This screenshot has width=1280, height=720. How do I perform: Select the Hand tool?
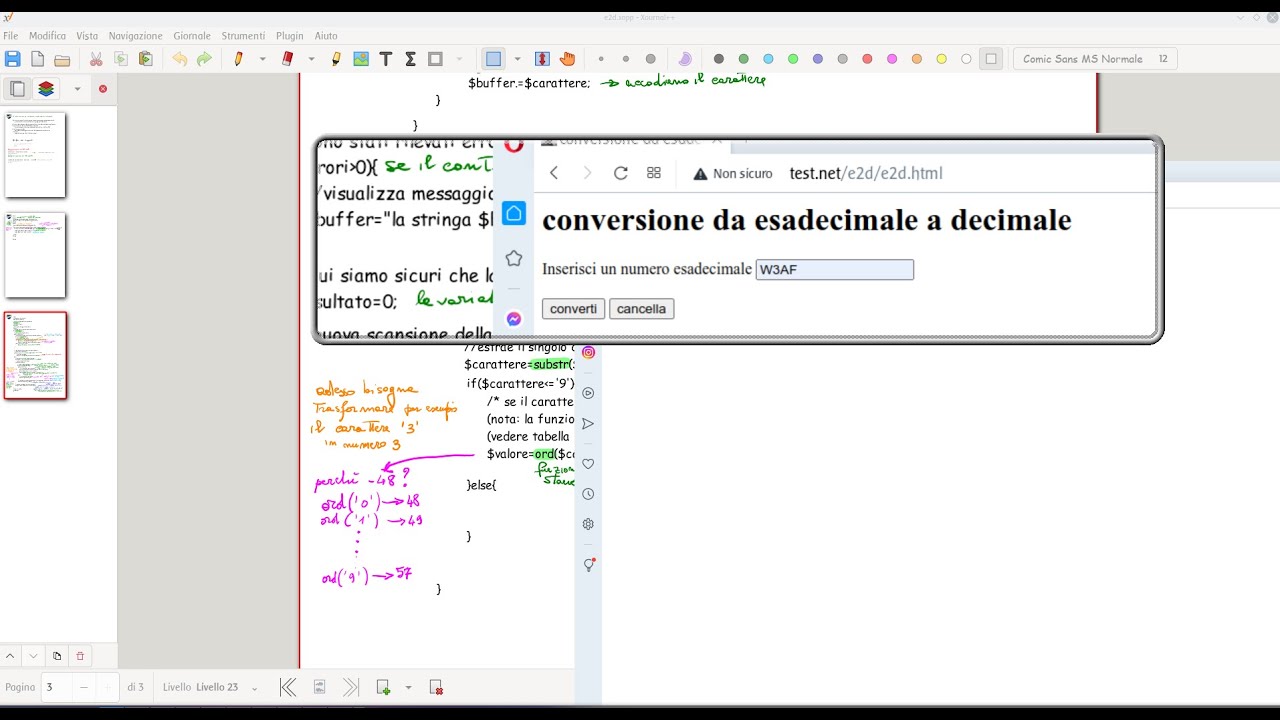coord(567,59)
